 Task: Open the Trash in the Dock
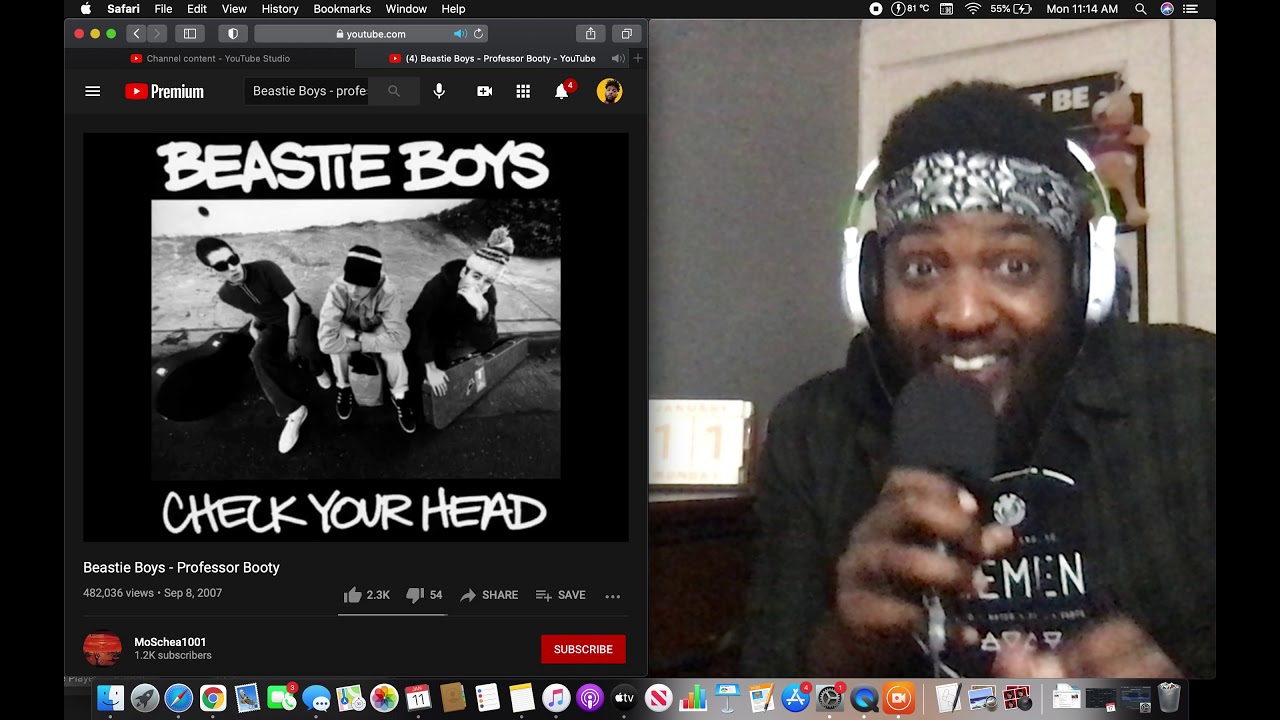tap(1169, 697)
